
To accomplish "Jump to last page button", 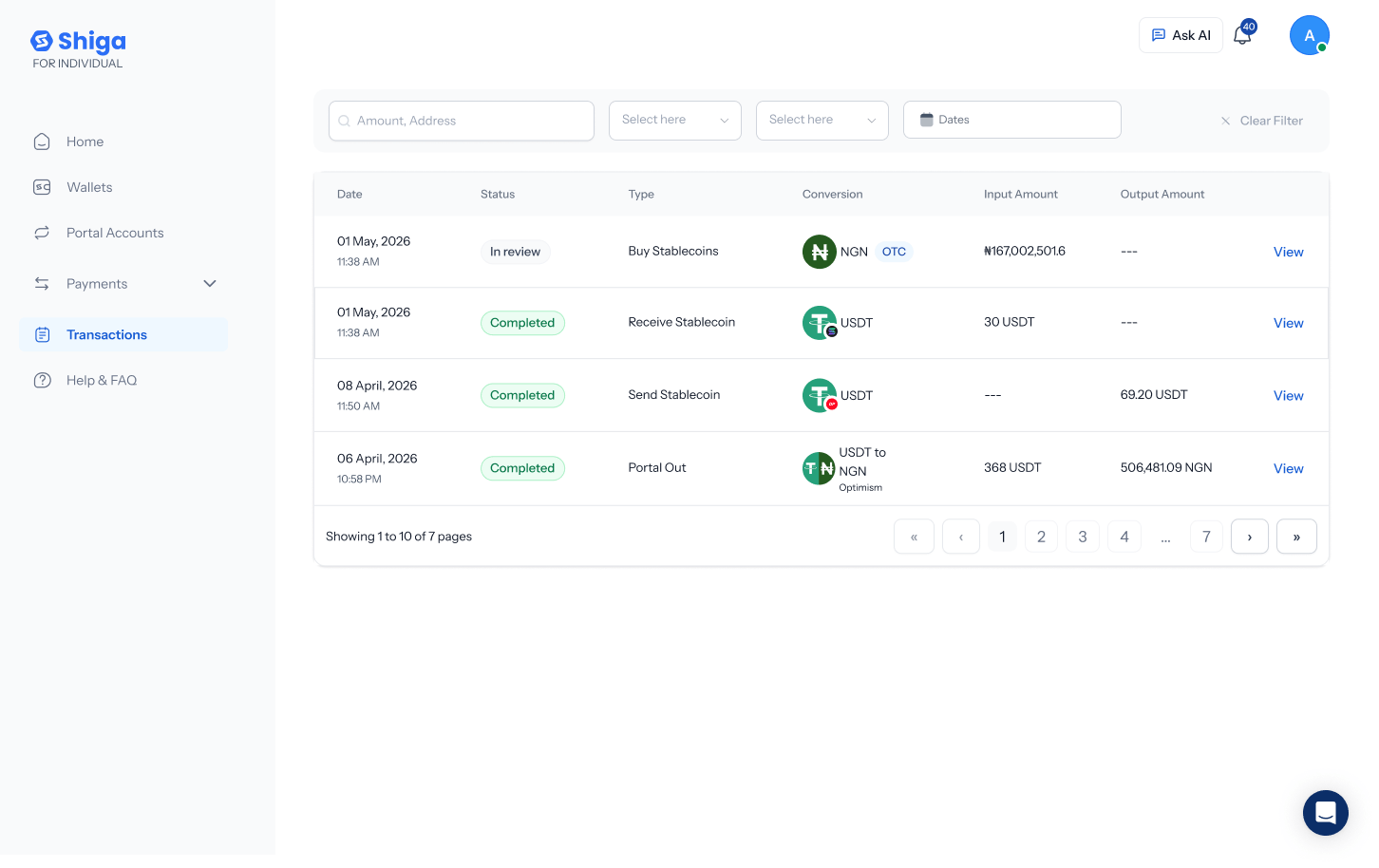I will click(x=1296, y=537).
